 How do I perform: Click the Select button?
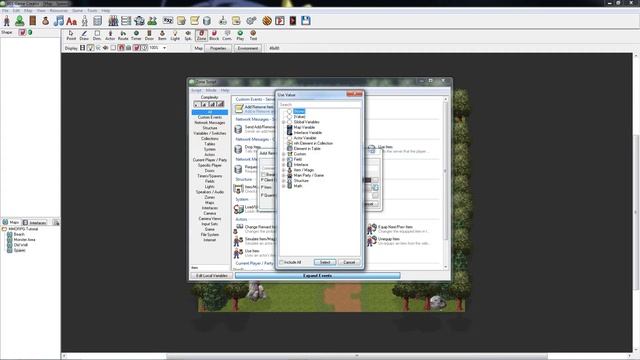[x=325, y=262]
